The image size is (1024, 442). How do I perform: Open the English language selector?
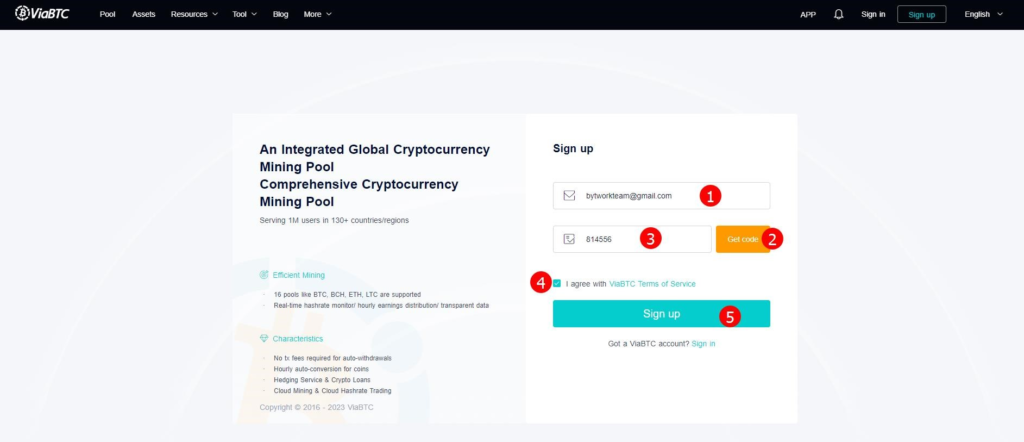click(x=983, y=14)
